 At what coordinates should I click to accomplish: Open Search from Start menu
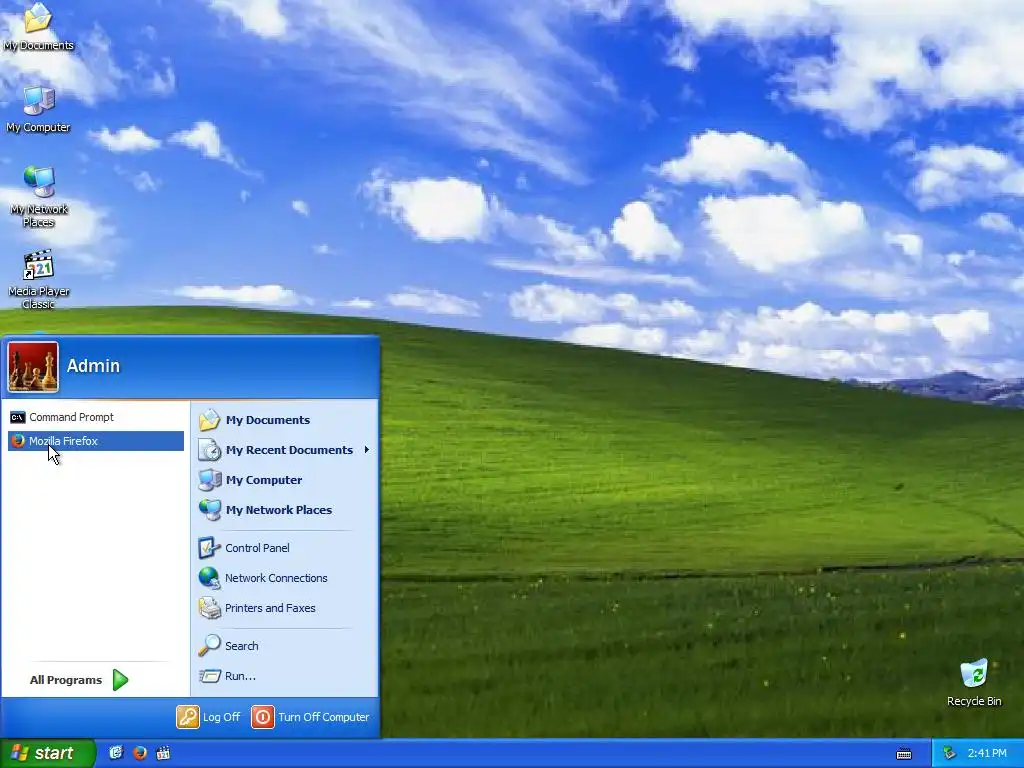pos(283,646)
